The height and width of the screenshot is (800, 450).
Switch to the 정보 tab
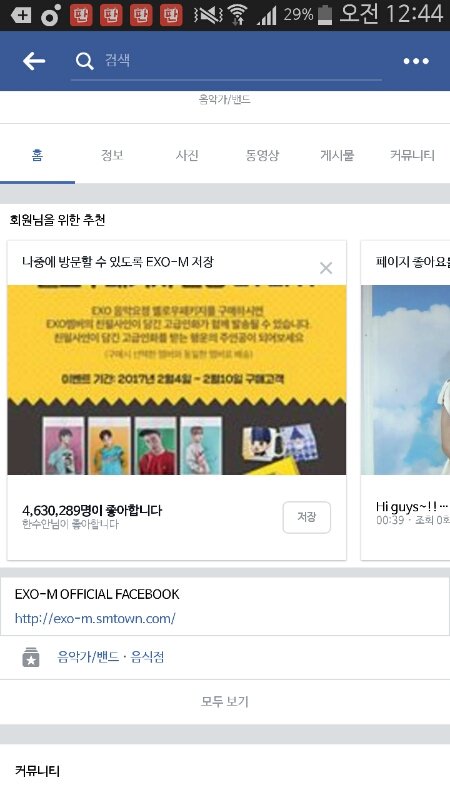click(112, 155)
